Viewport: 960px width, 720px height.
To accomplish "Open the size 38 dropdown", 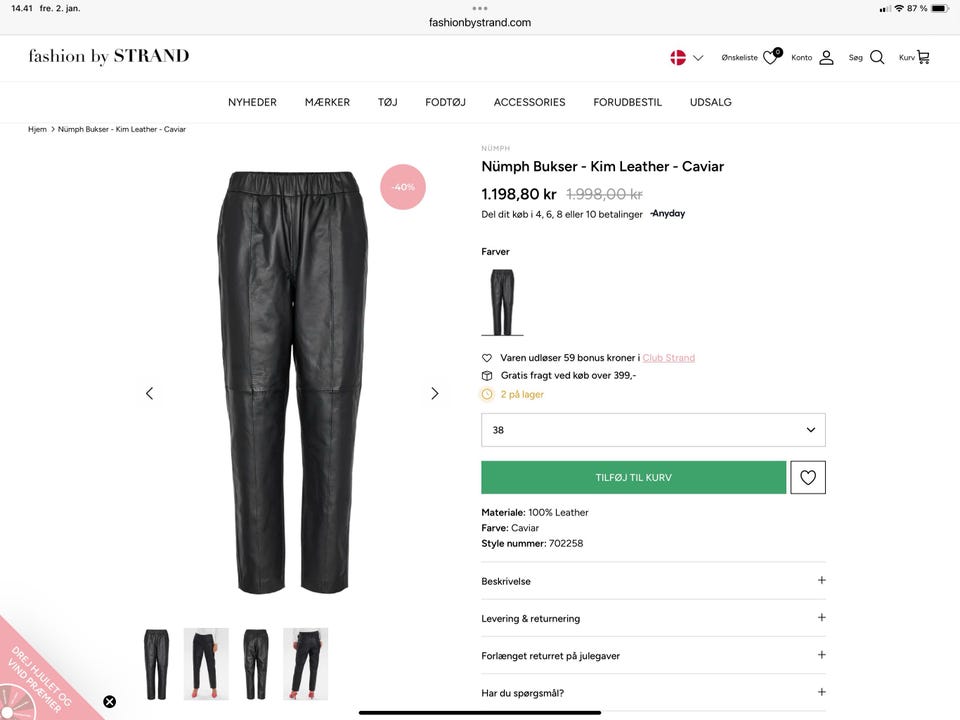I will (653, 430).
